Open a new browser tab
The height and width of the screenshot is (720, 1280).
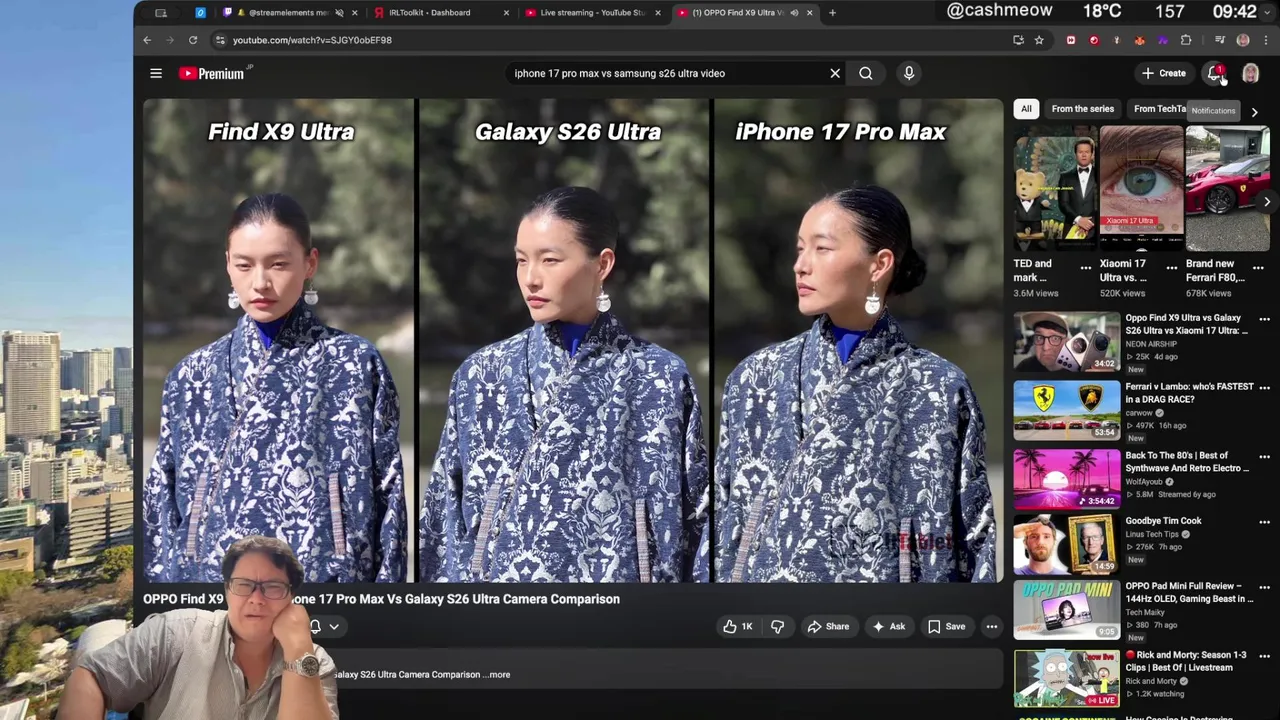tap(832, 13)
